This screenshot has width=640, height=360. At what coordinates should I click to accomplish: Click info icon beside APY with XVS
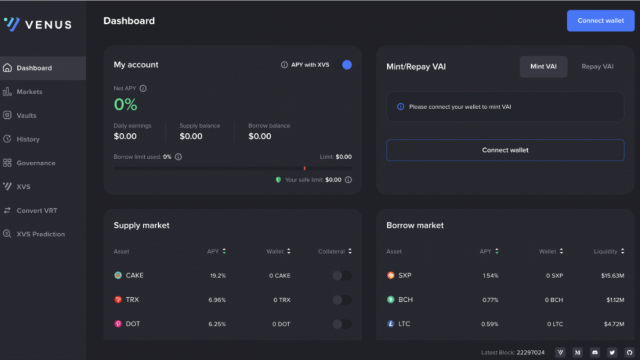pyautogui.click(x=284, y=64)
